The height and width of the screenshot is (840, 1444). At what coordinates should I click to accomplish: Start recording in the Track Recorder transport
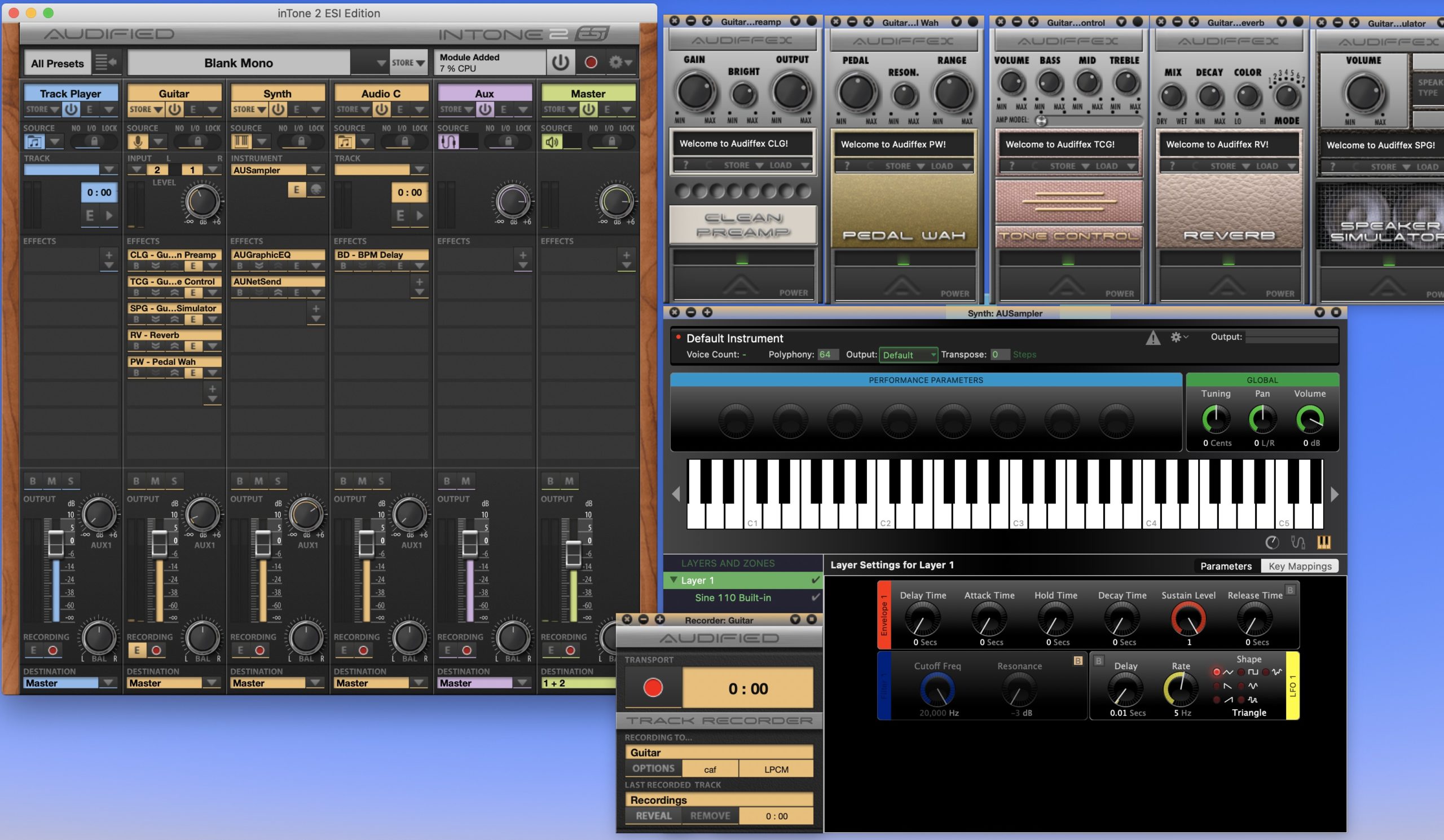[x=653, y=687]
